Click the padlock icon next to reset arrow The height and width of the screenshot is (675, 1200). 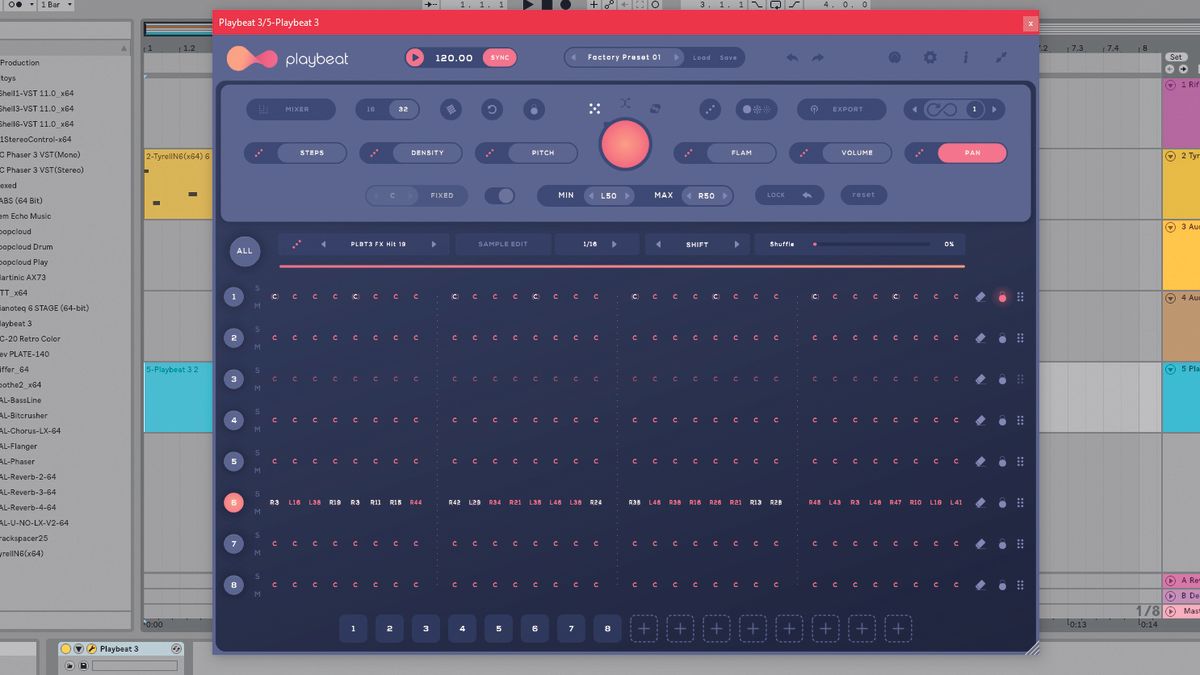point(534,110)
